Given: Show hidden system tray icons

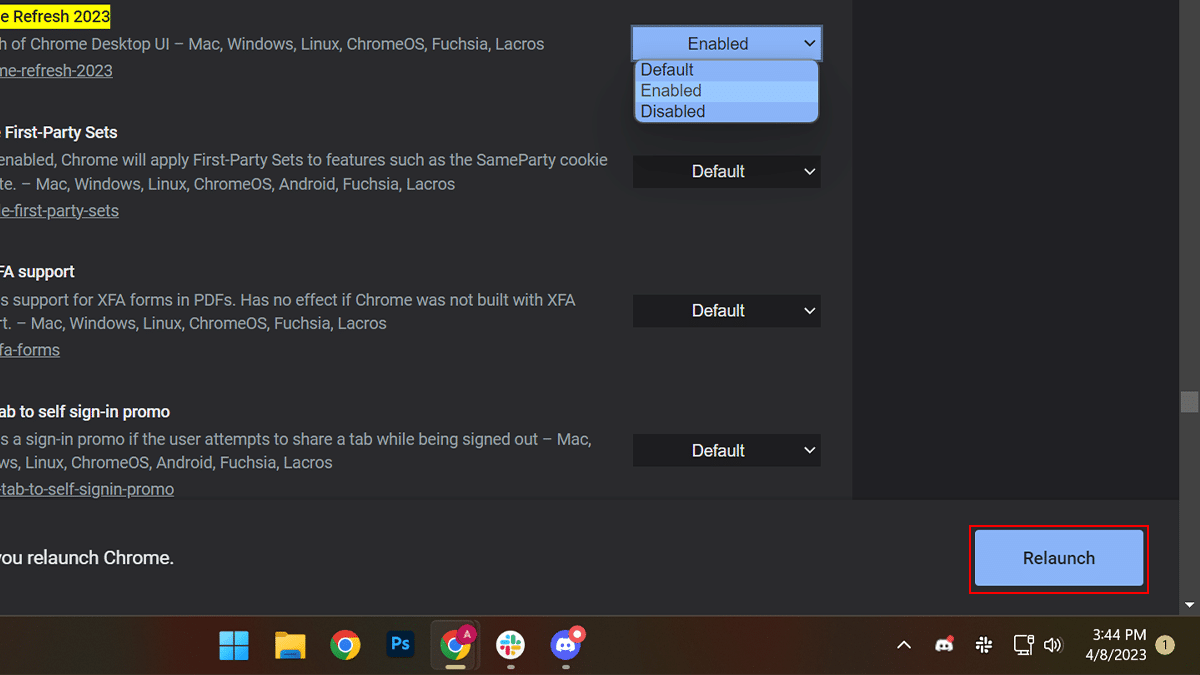Looking at the screenshot, I should click(x=904, y=646).
